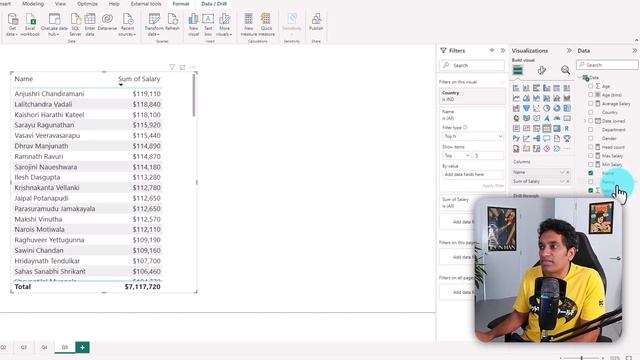Choose the Funnel chart visual
The height and width of the screenshot is (360, 640).
point(527,108)
